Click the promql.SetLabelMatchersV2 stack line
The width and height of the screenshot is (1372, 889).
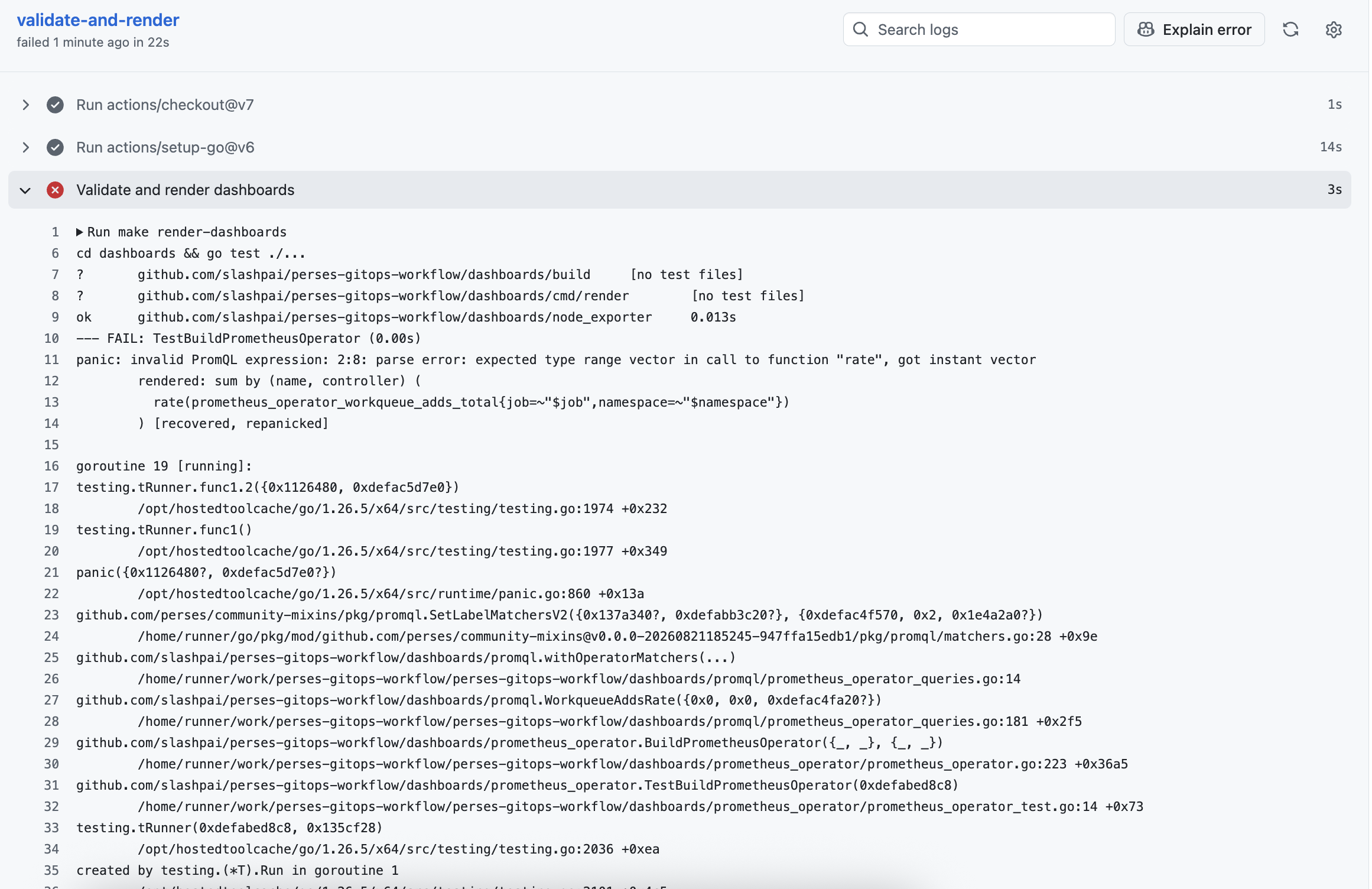pos(560,615)
